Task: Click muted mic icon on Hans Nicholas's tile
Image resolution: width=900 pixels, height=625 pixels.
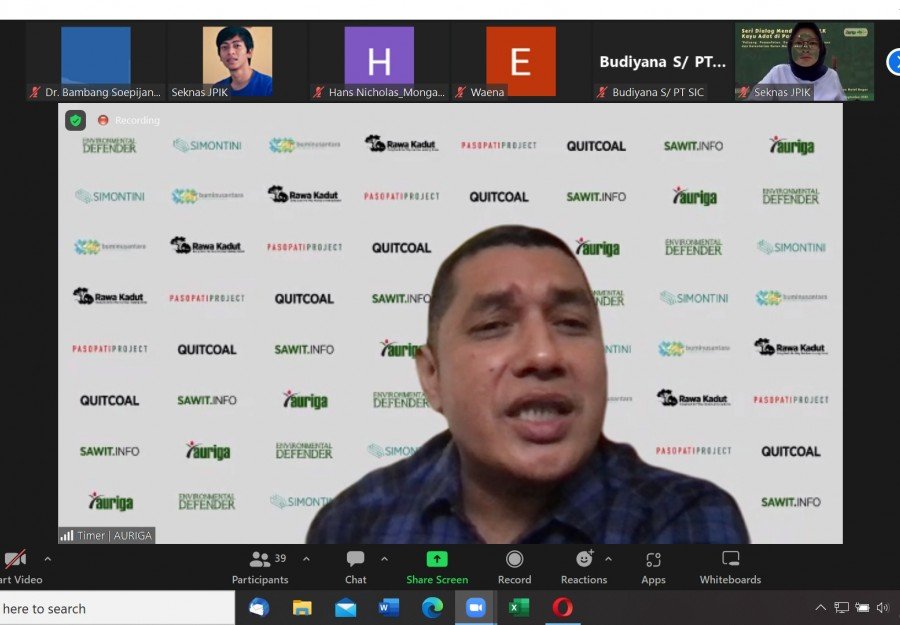Action: pyautogui.click(x=319, y=92)
